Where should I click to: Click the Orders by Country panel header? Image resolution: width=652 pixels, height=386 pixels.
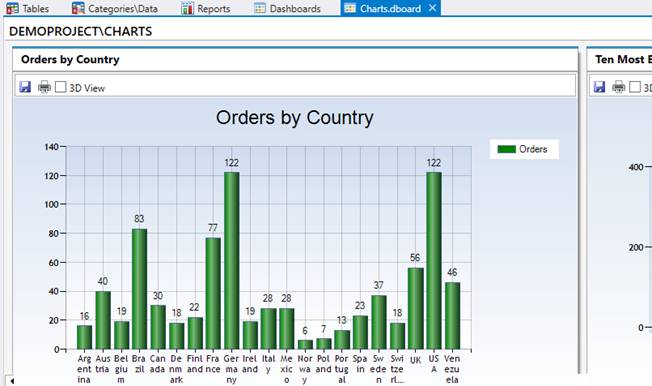(295, 59)
